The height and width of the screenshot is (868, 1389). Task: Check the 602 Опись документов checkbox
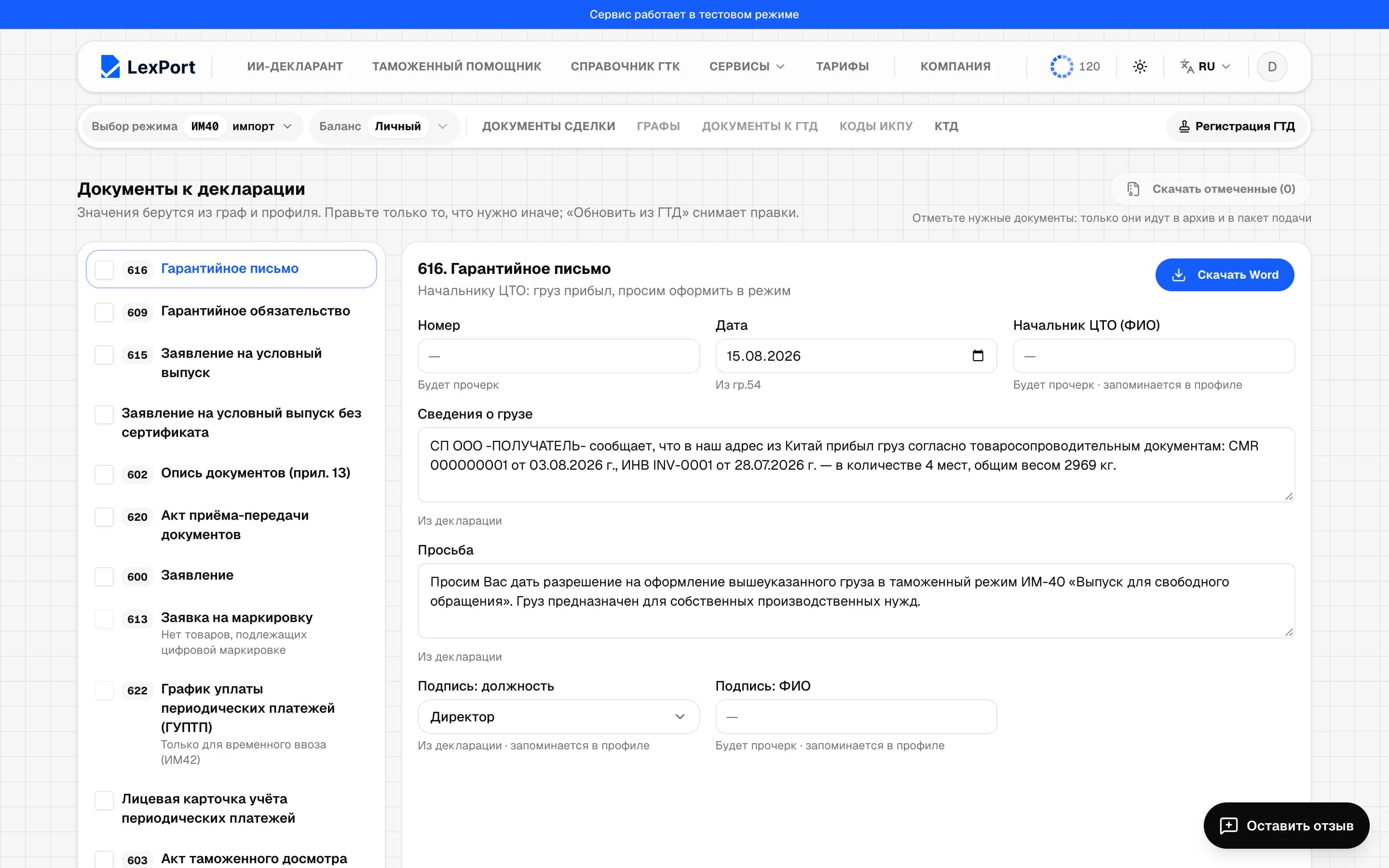(105, 474)
